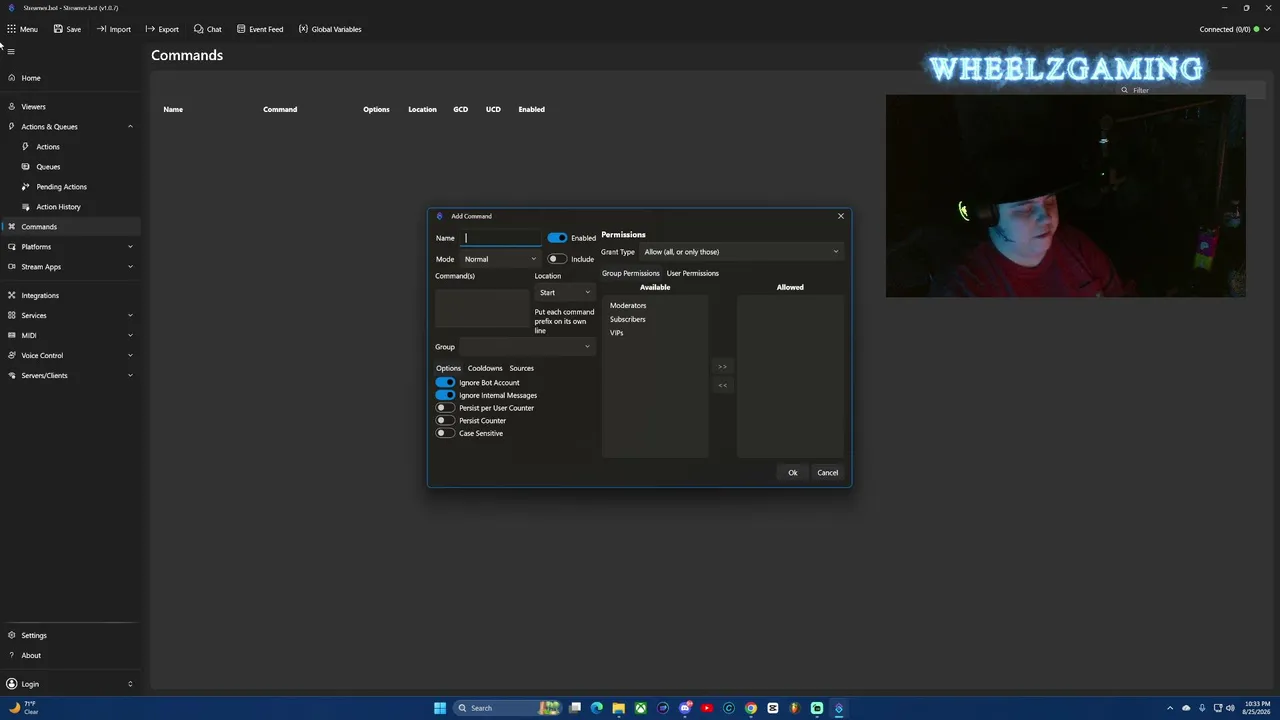Click the Import toolbar button
Image resolution: width=1280 pixels, height=720 pixels.
tap(114, 29)
